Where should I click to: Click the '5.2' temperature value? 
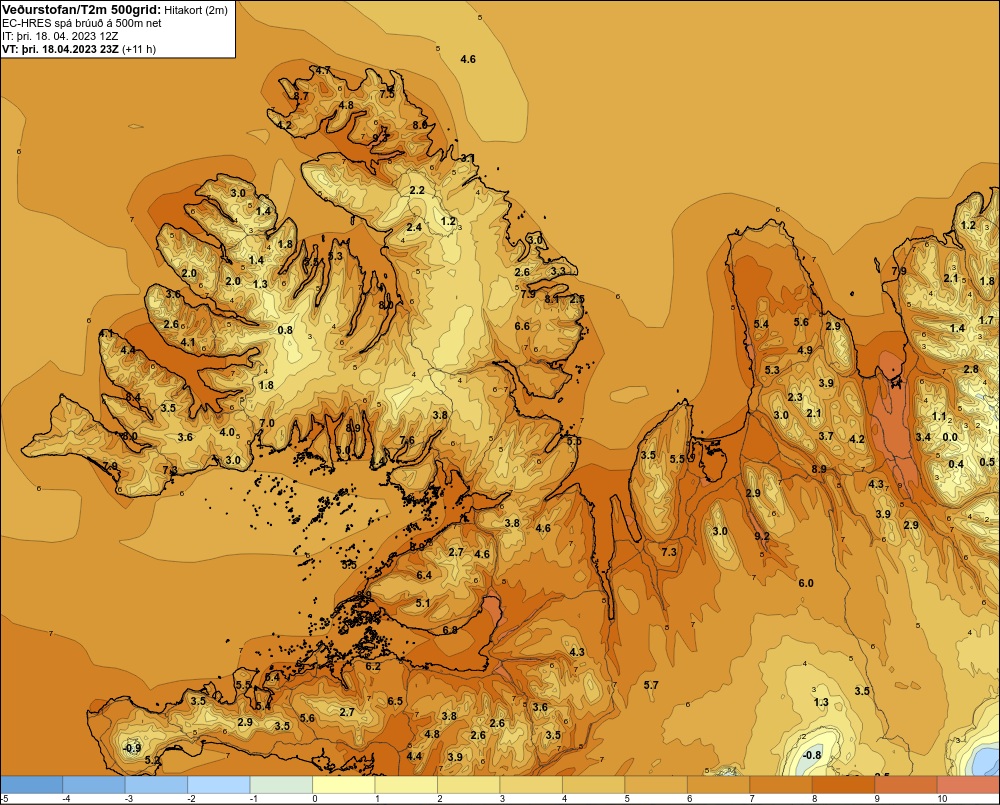coord(152,760)
